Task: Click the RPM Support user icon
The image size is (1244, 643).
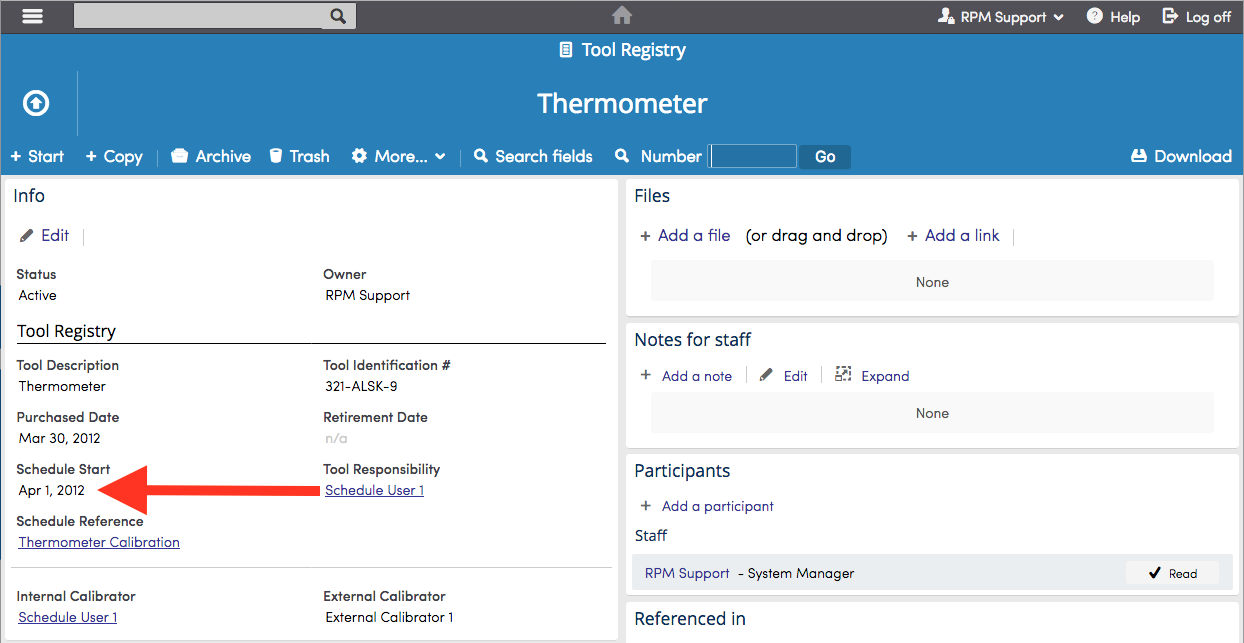Action: pyautogui.click(x=945, y=16)
